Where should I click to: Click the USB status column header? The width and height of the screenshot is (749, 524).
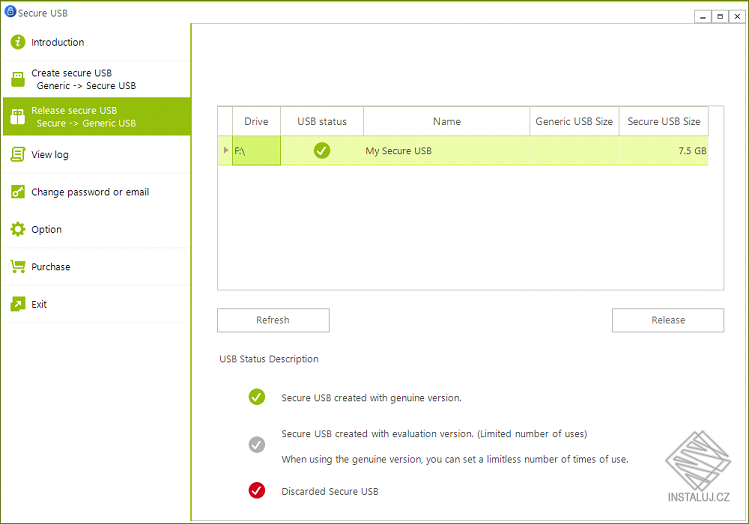tap(322, 121)
